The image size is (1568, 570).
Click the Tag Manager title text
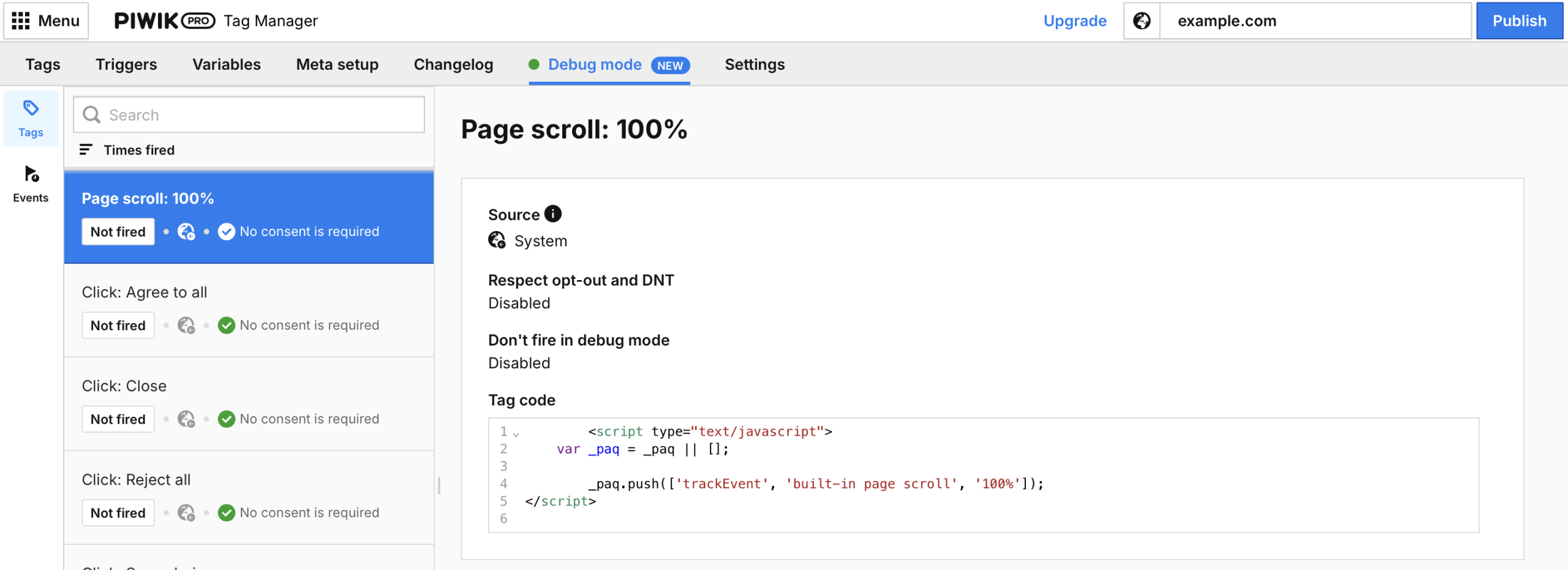point(271,21)
